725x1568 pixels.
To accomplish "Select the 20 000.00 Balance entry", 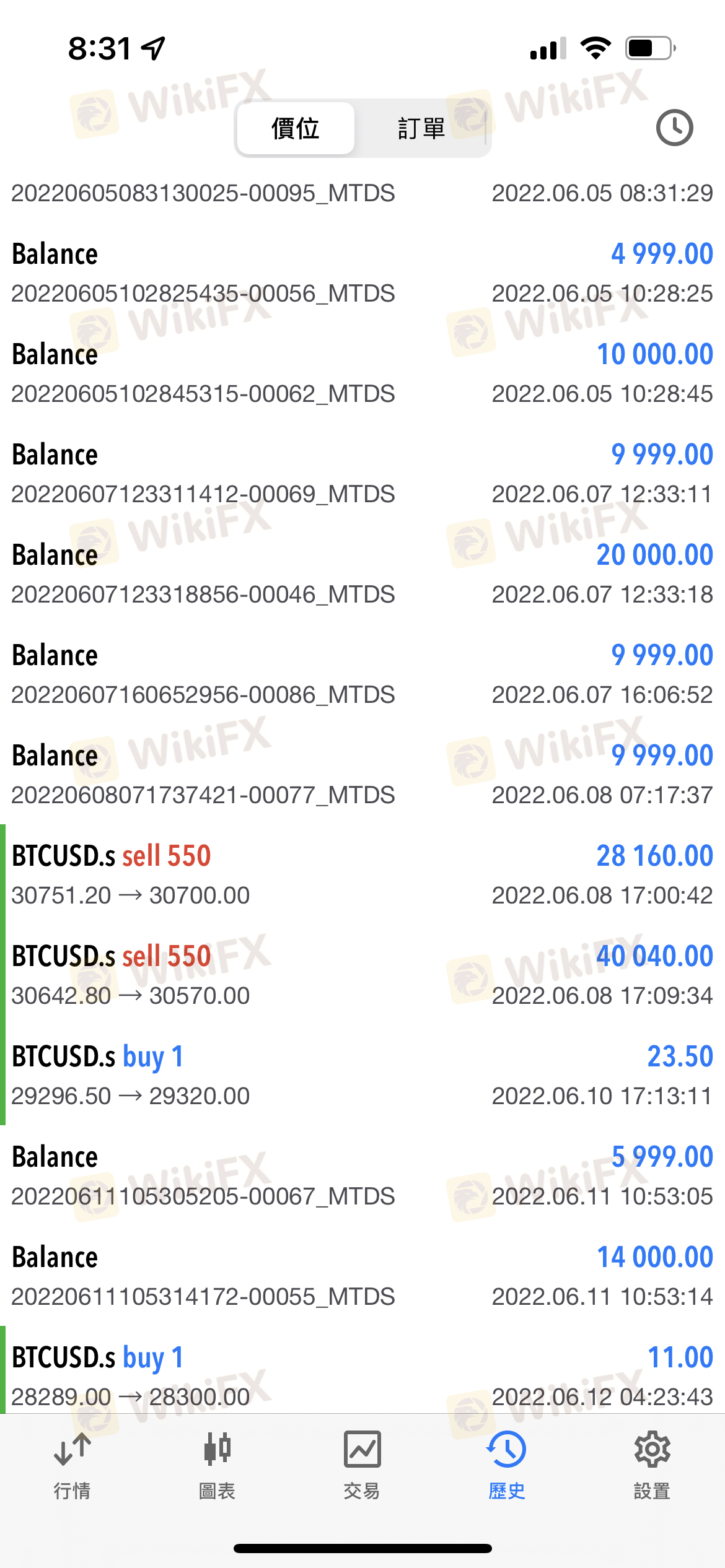I will (x=362, y=573).
